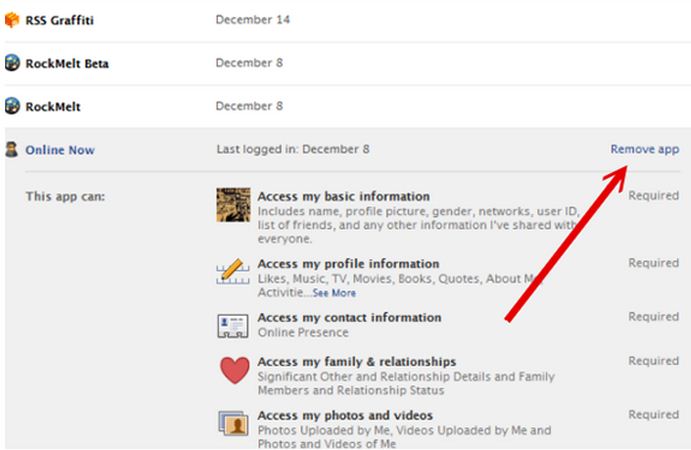This screenshot has width=691, height=450.
Task: Click the photos and videos icon
Action: coord(233,424)
